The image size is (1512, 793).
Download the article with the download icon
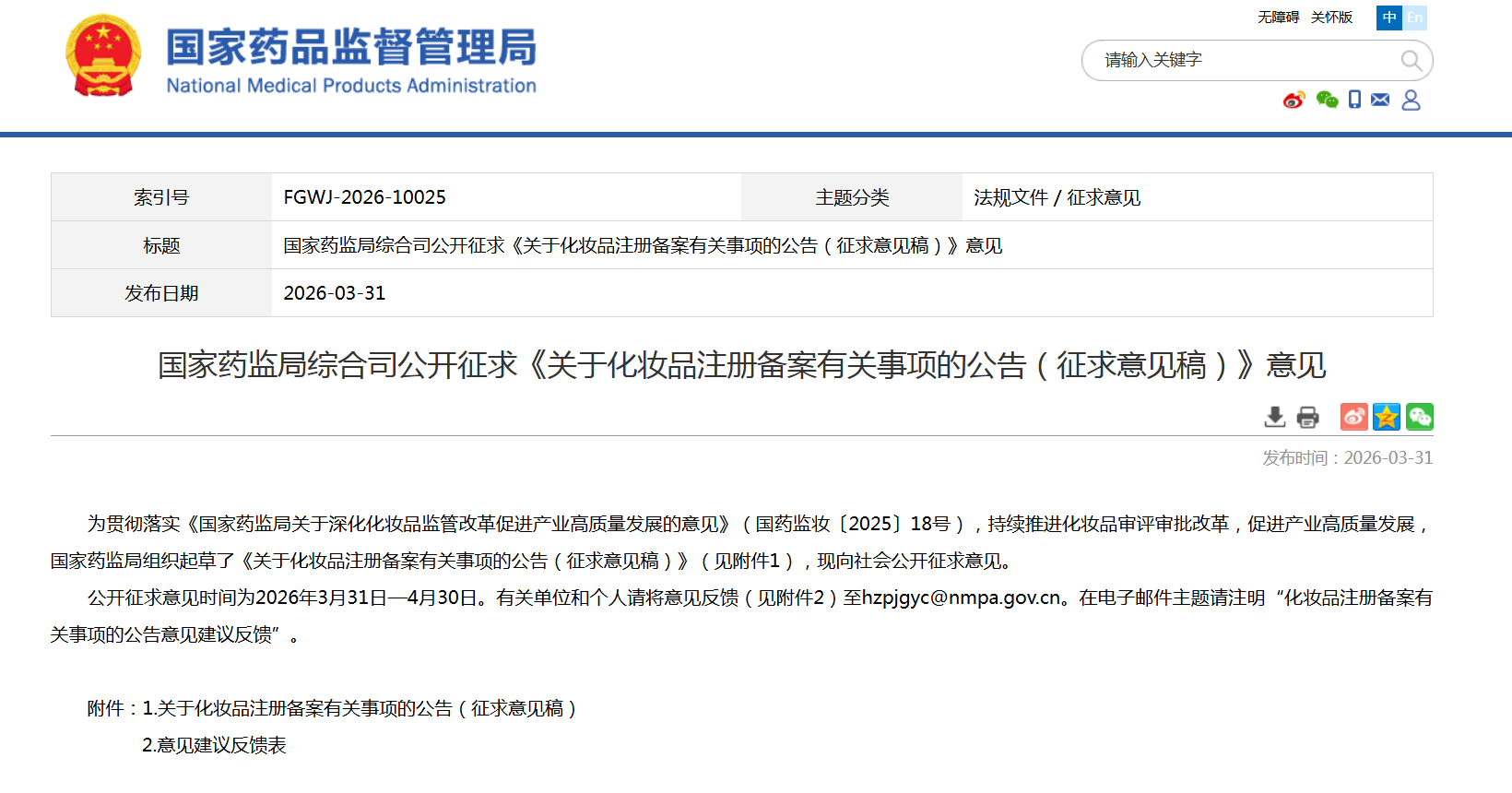click(1275, 417)
